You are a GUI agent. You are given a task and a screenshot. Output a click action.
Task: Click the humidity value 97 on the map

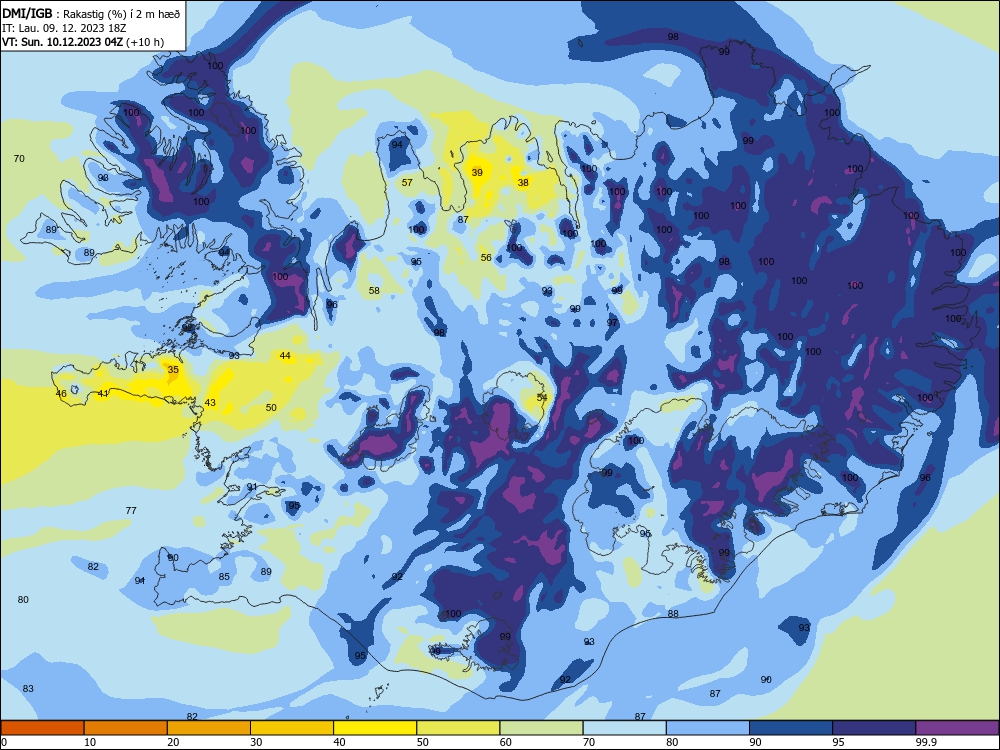pyautogui.click(x=612, y=323)
